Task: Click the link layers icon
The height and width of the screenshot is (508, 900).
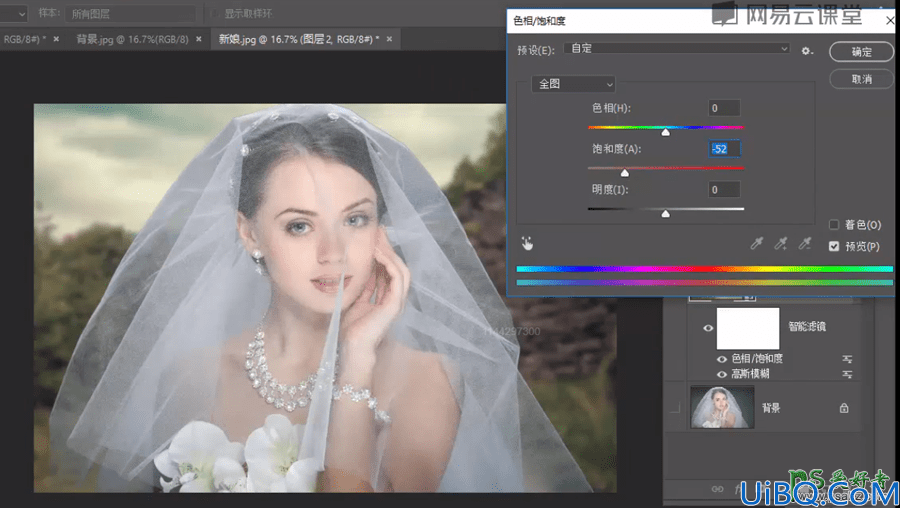Action: 717,489
